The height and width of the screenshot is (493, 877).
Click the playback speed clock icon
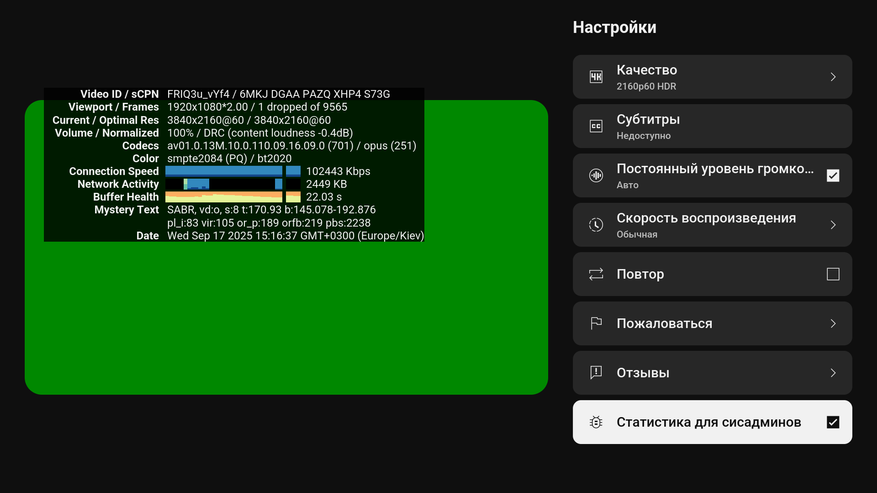(x=596, y=225)
